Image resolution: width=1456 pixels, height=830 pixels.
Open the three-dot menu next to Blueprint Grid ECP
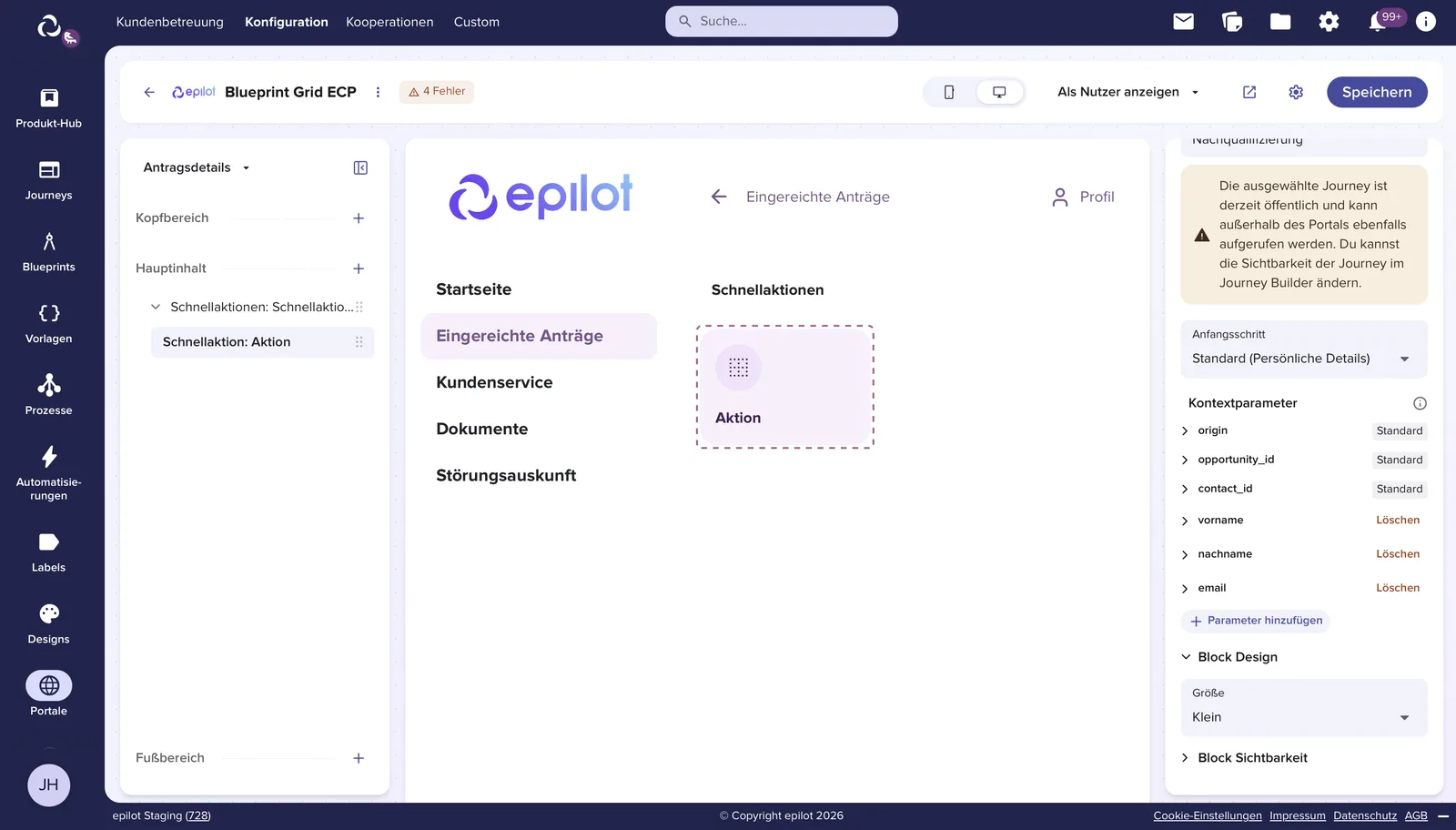point(378,92)
